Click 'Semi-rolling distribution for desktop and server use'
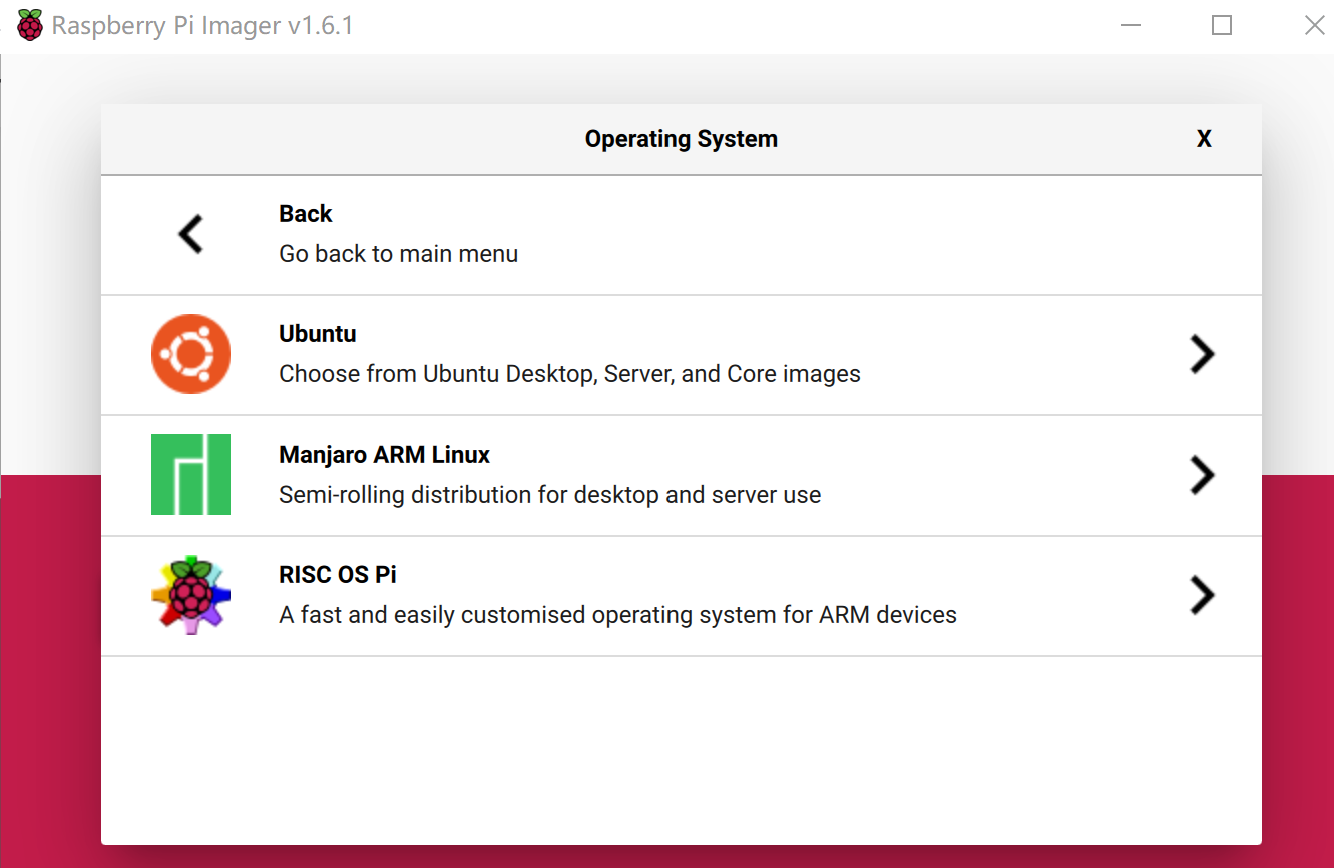 point(550,495)
